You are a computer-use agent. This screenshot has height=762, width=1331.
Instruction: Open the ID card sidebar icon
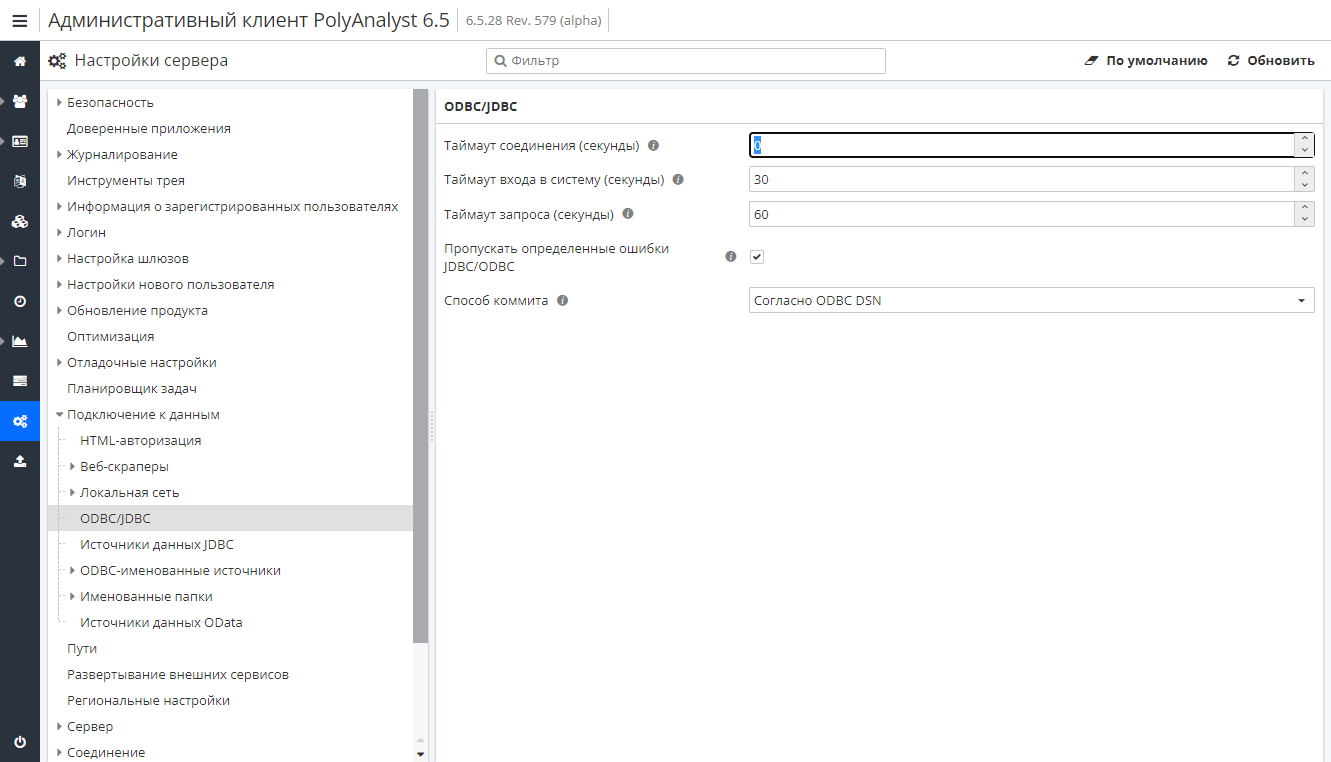pyautogui.click(x=20, y=141)
